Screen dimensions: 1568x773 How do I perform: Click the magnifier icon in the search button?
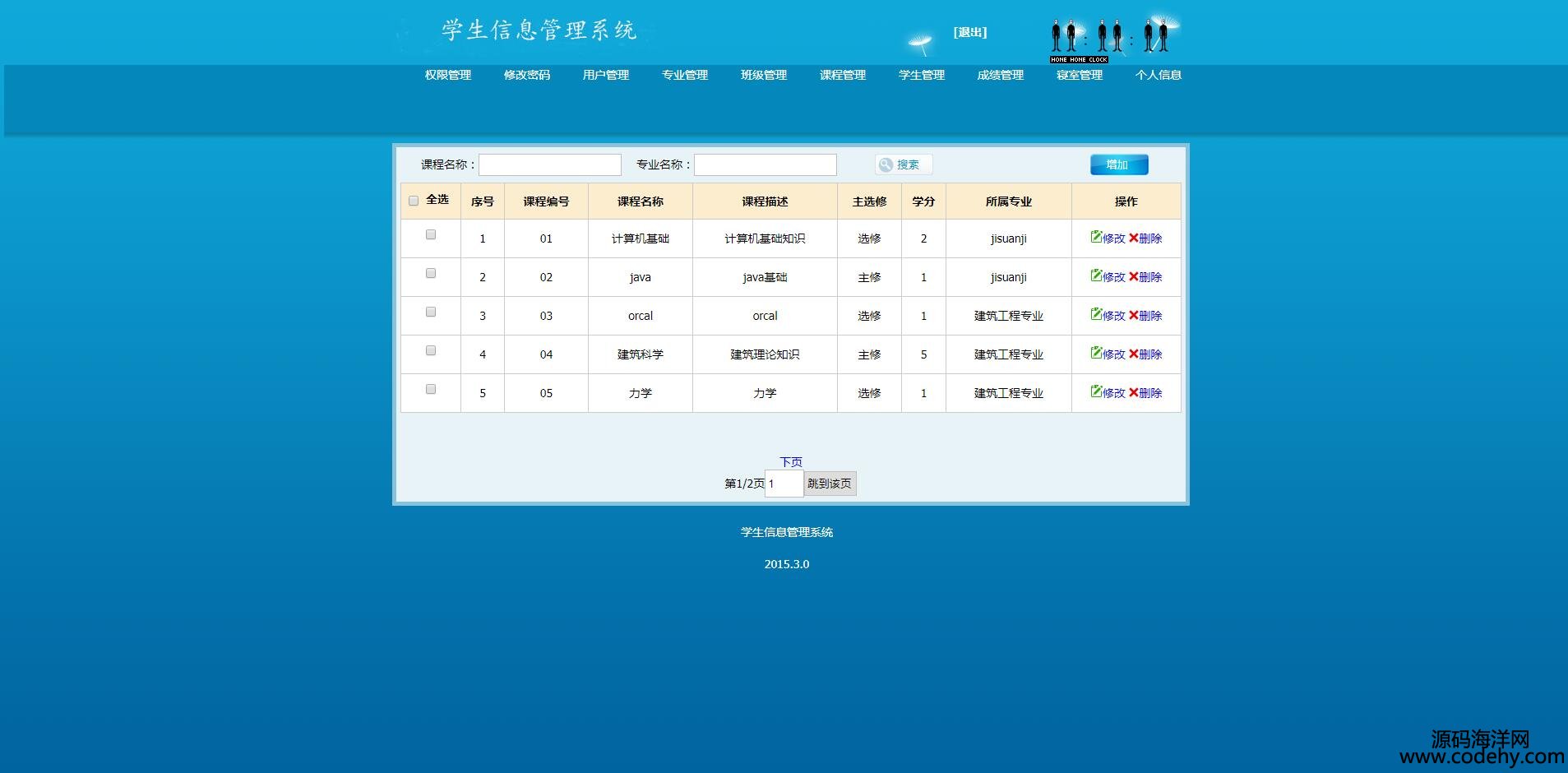886,164
